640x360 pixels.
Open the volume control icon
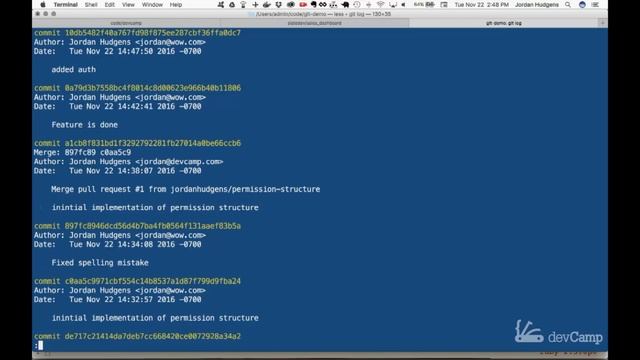403,4
